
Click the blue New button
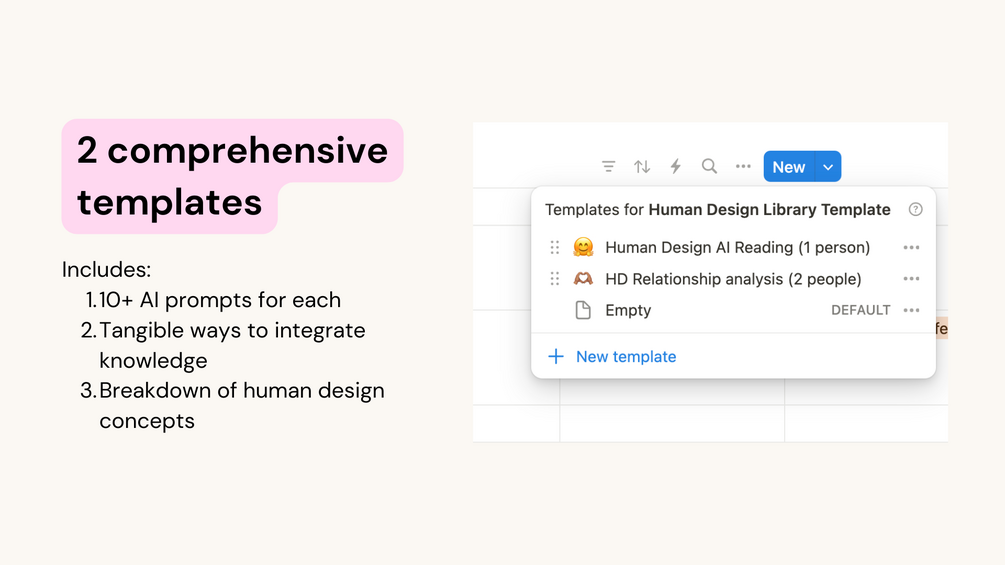788,167
